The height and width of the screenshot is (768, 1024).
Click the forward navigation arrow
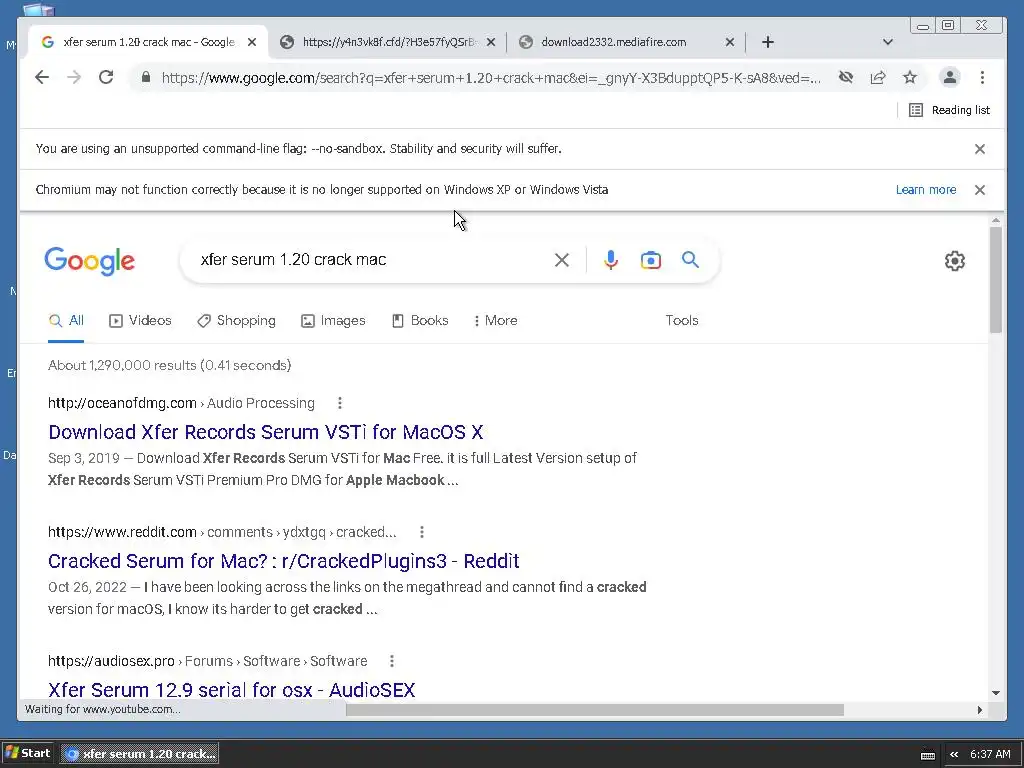(x=74, y=78)
